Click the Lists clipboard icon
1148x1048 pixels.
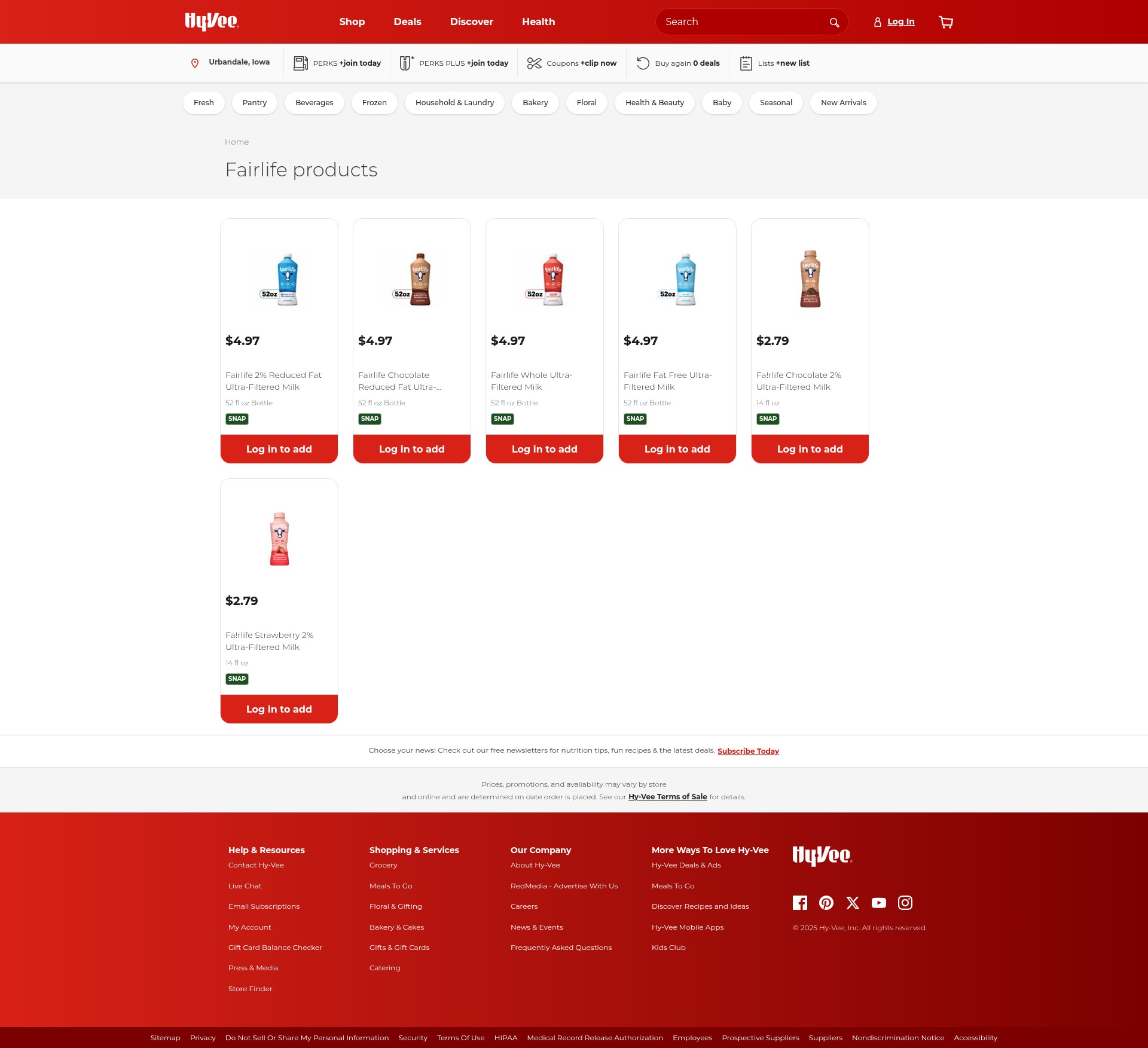tap(746, 63)
